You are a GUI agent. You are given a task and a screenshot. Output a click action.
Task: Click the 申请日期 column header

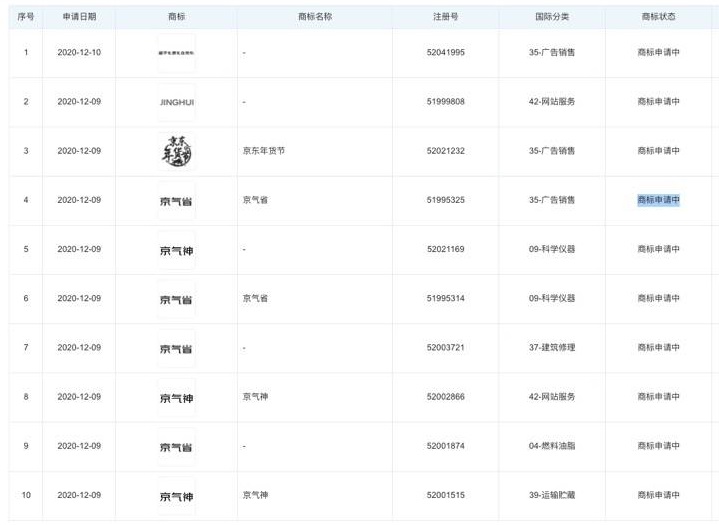point(79,17)
